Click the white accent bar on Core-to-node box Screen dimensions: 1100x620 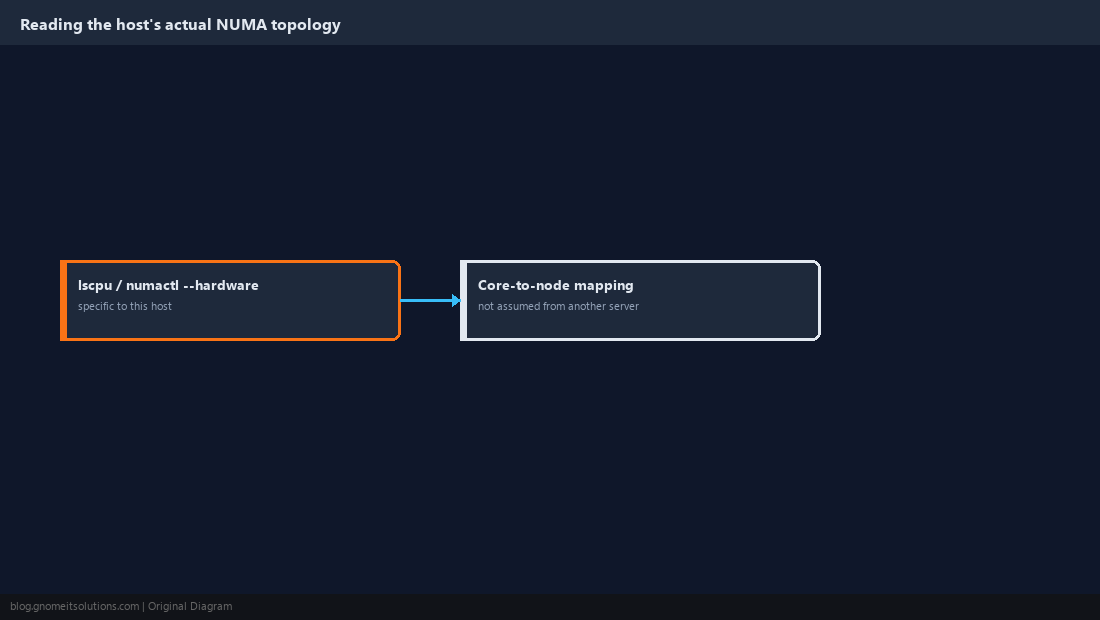pos(464,300)
